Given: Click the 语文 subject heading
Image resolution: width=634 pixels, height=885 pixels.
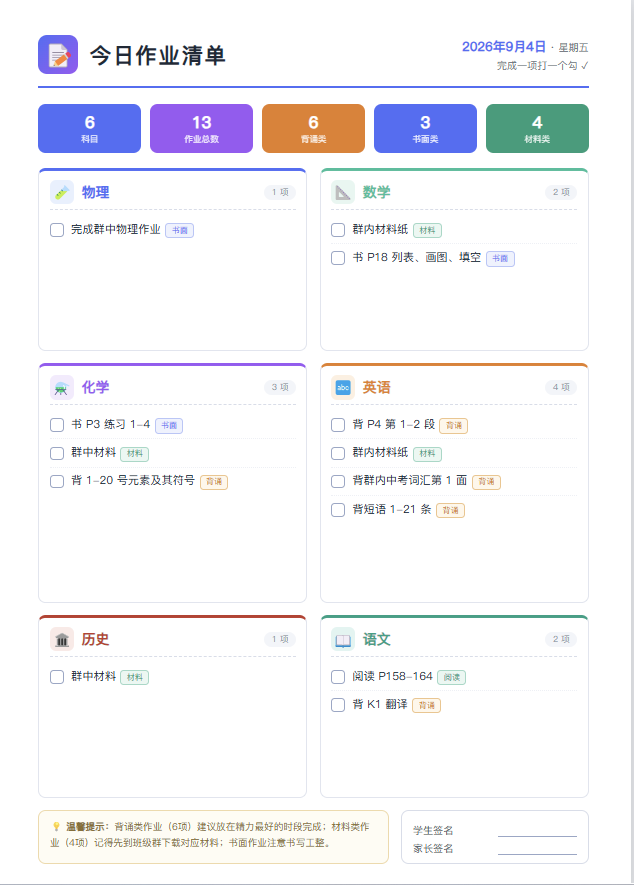Looking at the screenshot, I should tap(377, 639).
